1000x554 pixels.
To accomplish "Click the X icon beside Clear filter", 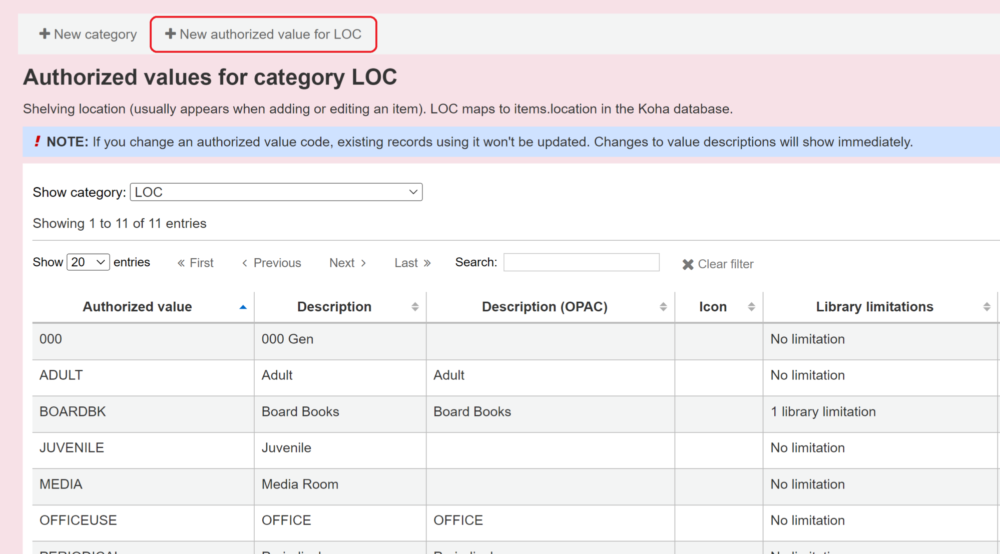I will tap(688, 265).
